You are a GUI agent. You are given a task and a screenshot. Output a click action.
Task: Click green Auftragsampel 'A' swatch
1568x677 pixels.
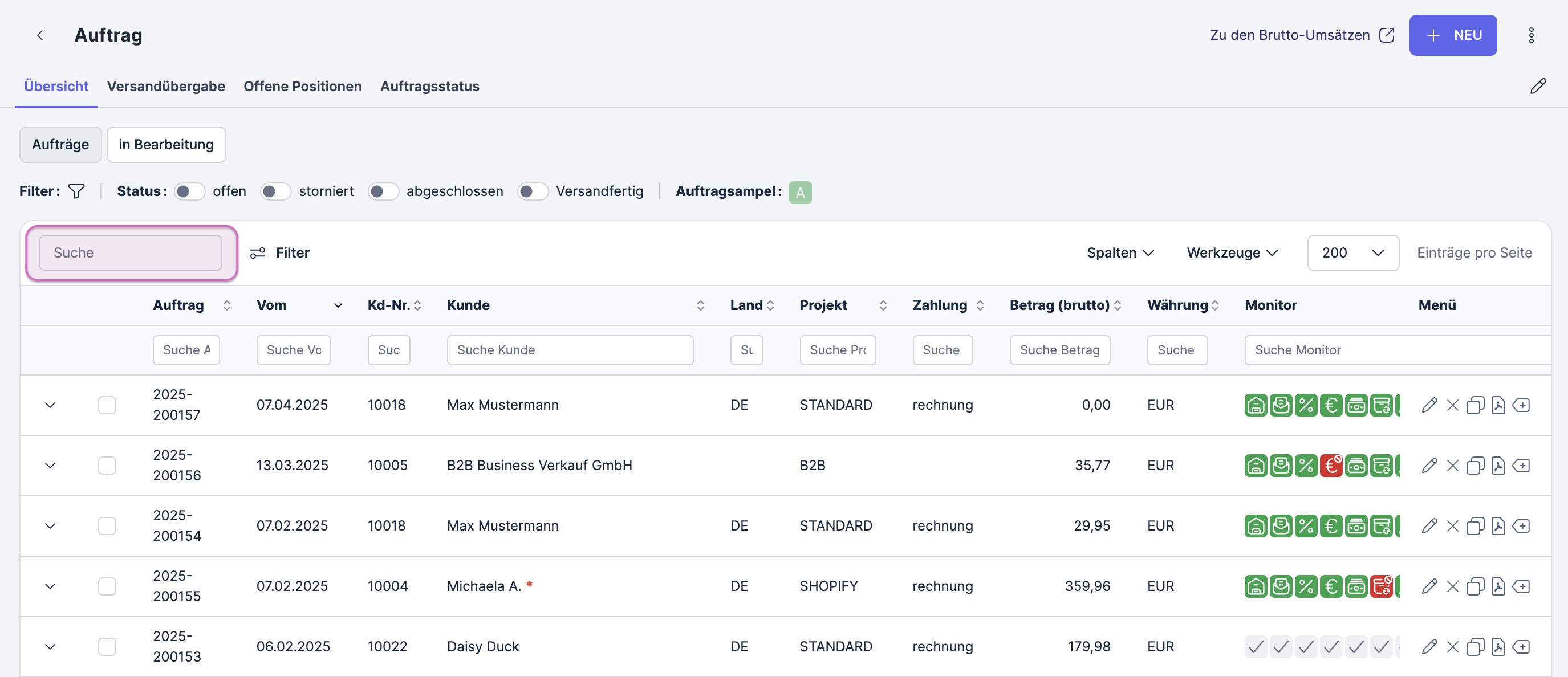tap(800, 192)
